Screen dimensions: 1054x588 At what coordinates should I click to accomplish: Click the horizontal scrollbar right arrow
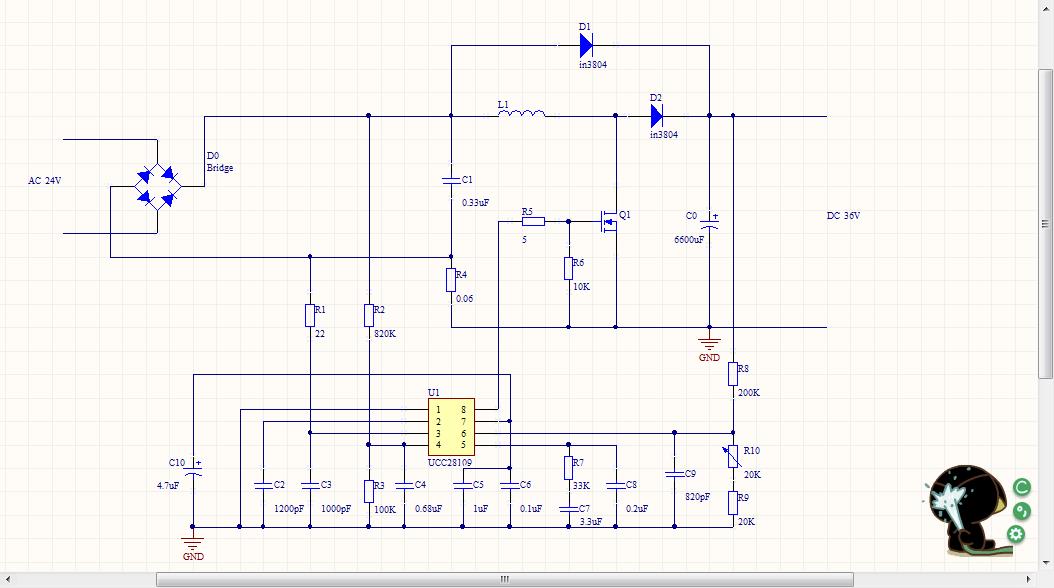(1028, 579)
